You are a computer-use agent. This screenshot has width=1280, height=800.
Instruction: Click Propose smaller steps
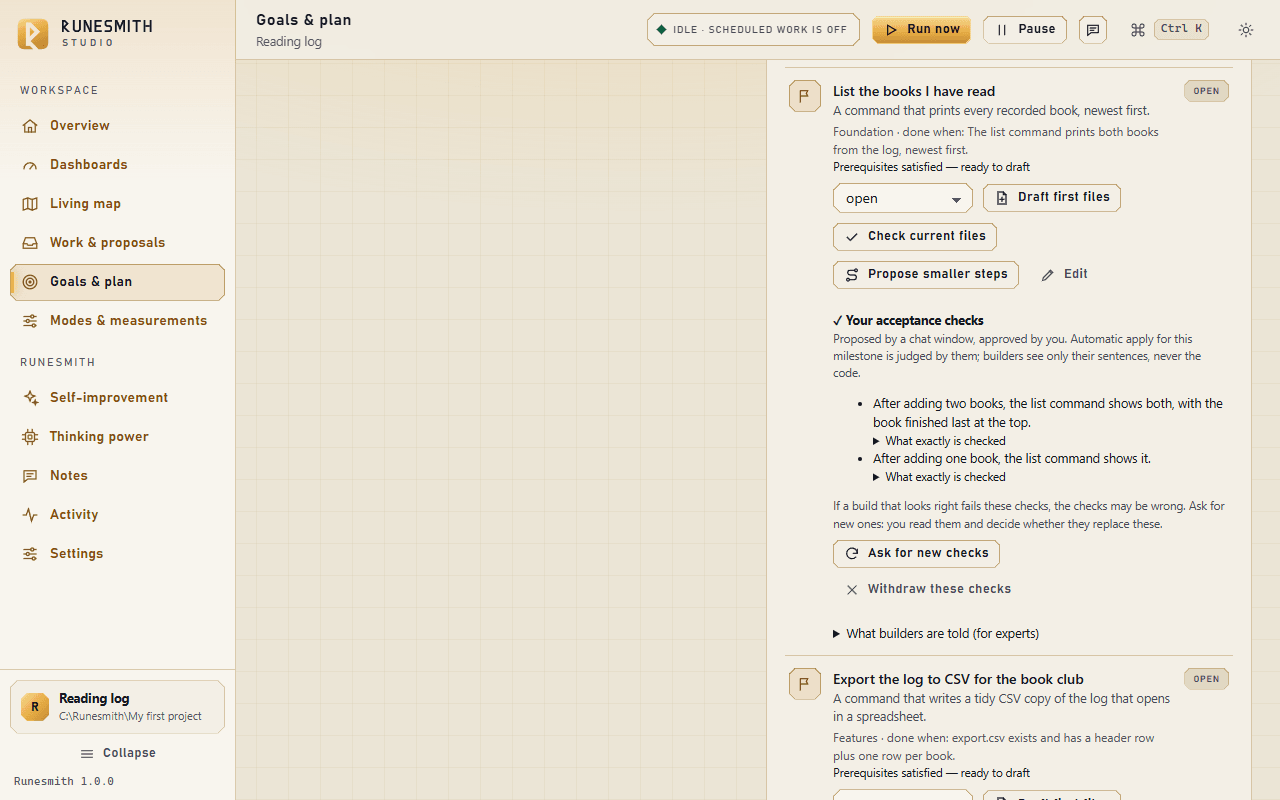coord(926,275)
